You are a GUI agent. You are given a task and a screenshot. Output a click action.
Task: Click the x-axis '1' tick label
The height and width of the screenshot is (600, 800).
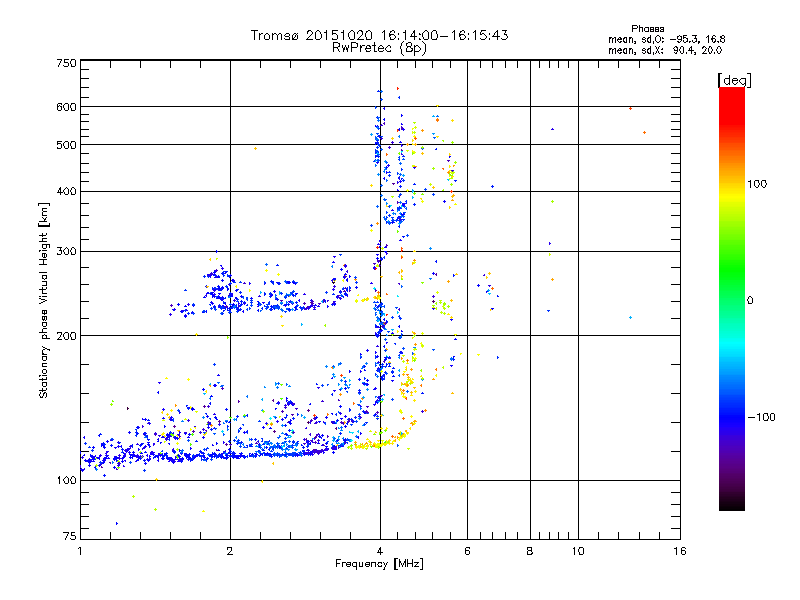pyautogui.click(x=80, y=551)
